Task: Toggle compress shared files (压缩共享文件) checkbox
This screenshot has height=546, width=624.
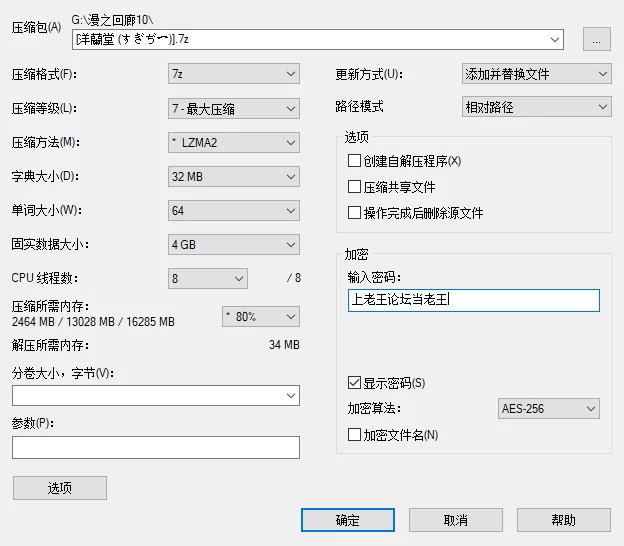Action: [354, 187]
